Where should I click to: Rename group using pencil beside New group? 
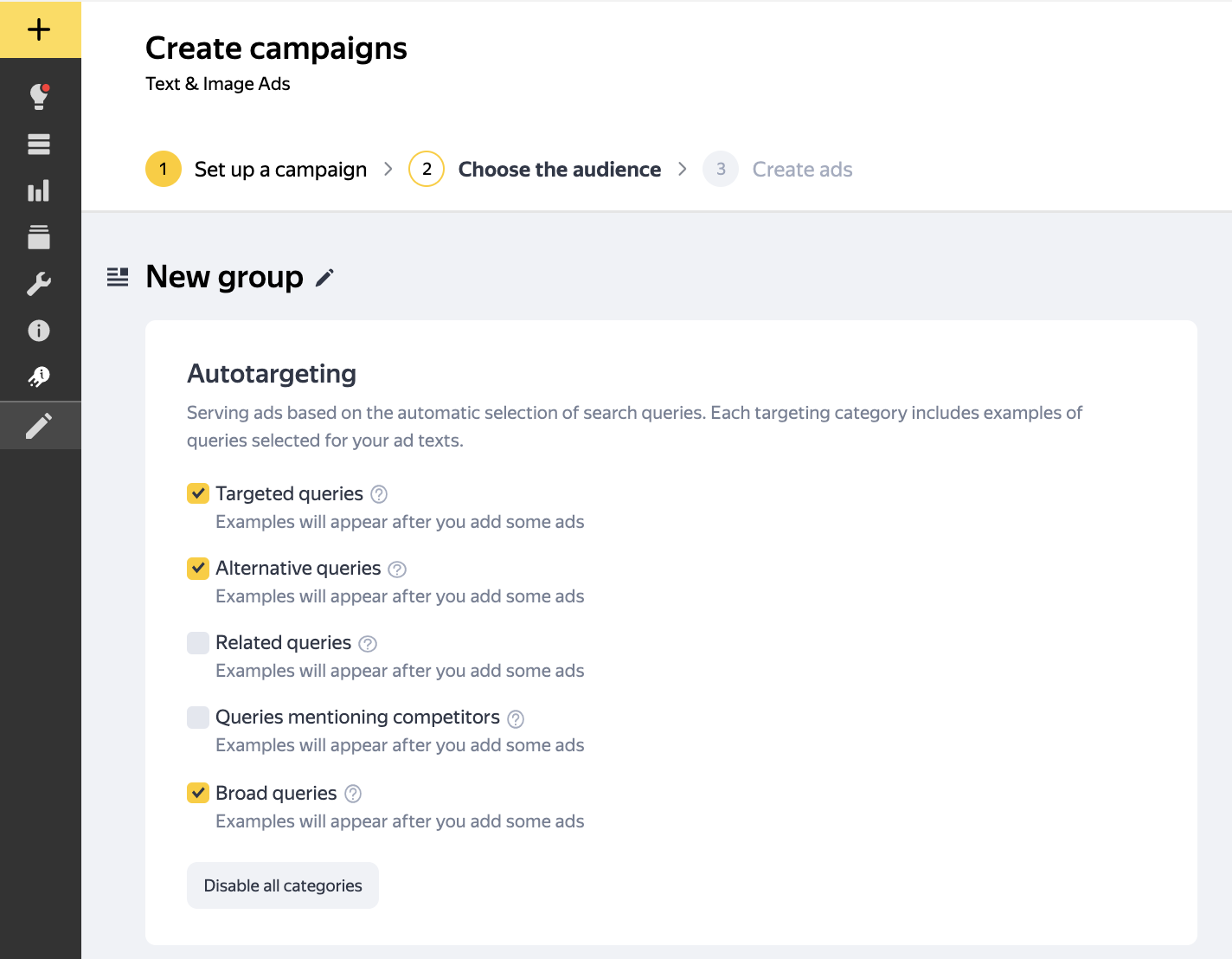click(x=324, y=278)
